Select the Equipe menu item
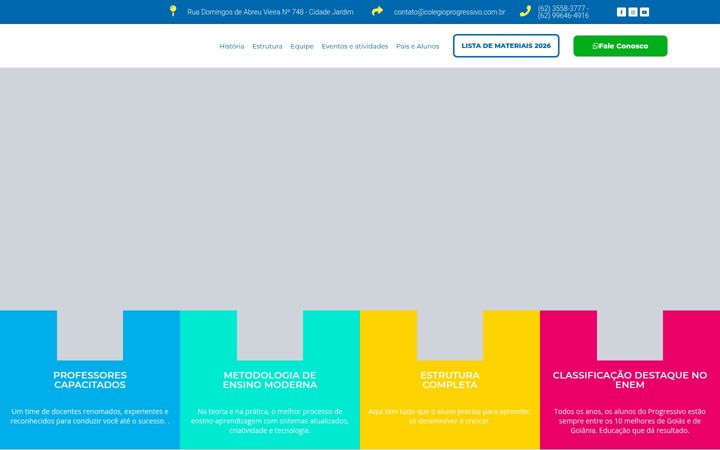 pos(302,46)
